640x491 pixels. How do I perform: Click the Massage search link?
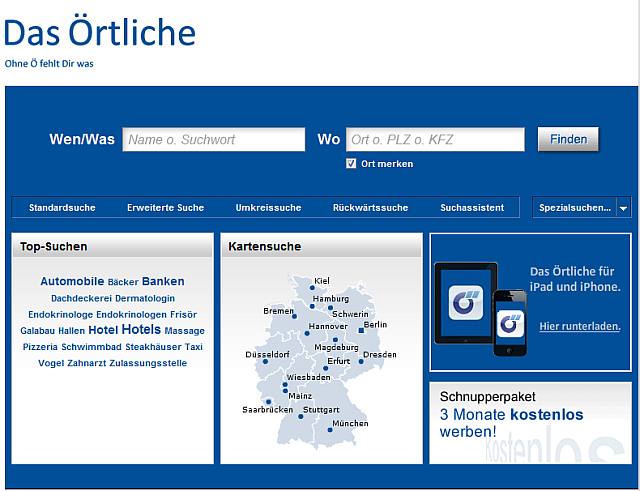(184, 331)
